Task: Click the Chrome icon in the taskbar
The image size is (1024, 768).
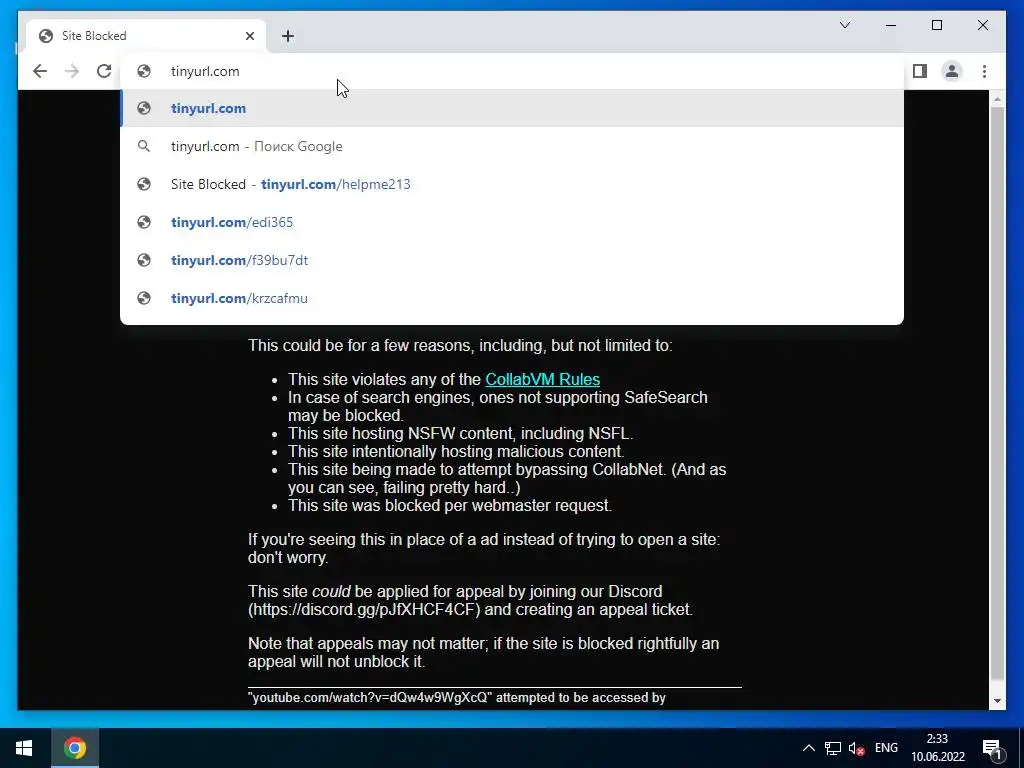Action: point(74,748)
